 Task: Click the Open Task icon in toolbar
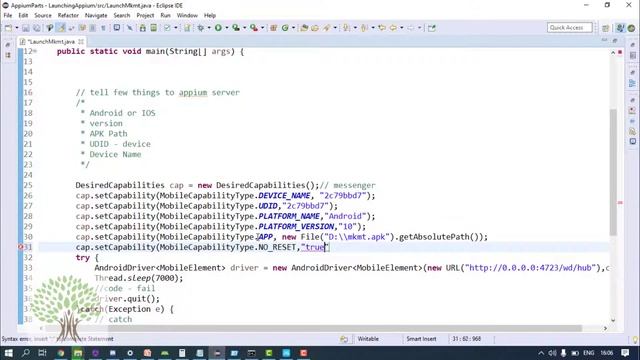[315, 28]
